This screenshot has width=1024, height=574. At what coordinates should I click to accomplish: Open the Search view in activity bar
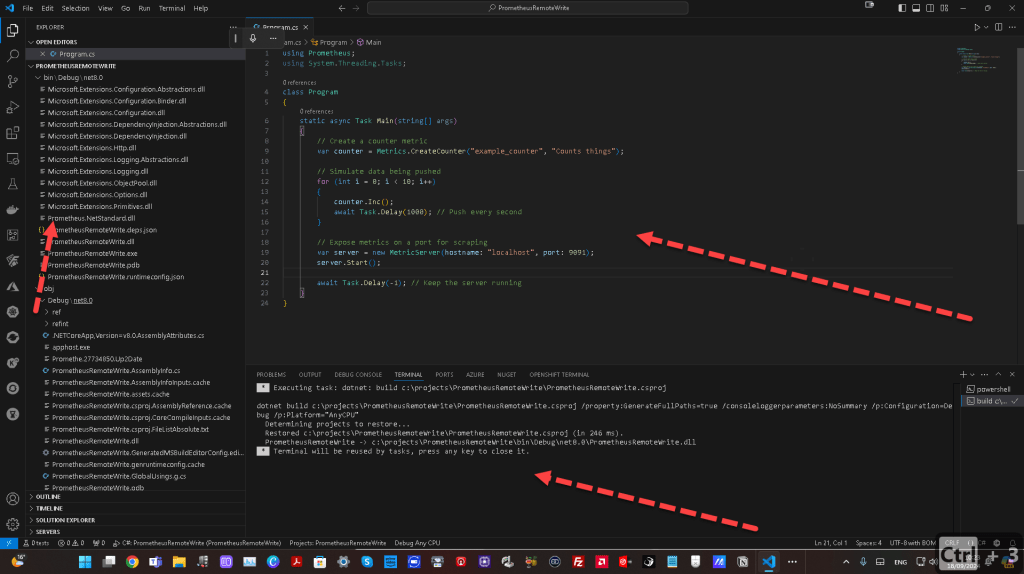click(x=12, y=56)
